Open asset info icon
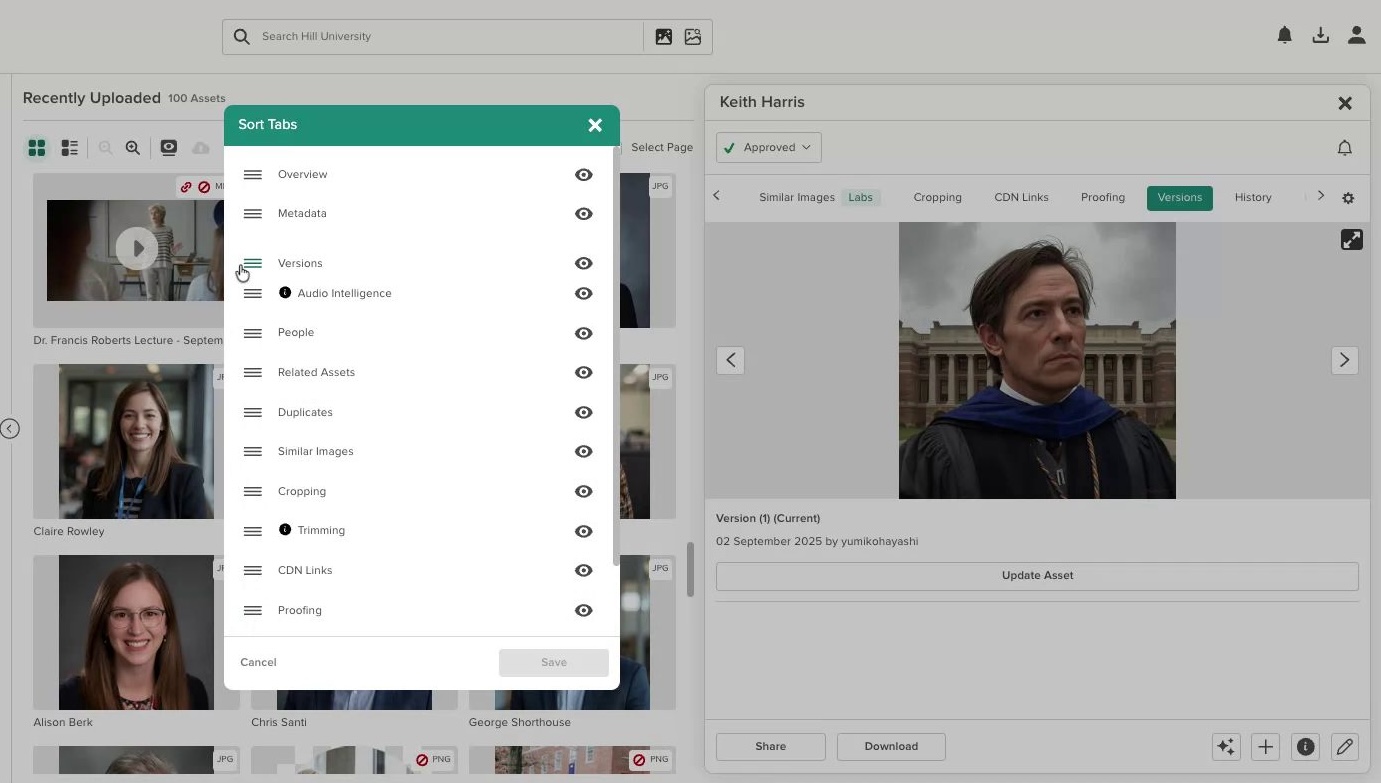1381x783 pixels. pos(1306,747)
